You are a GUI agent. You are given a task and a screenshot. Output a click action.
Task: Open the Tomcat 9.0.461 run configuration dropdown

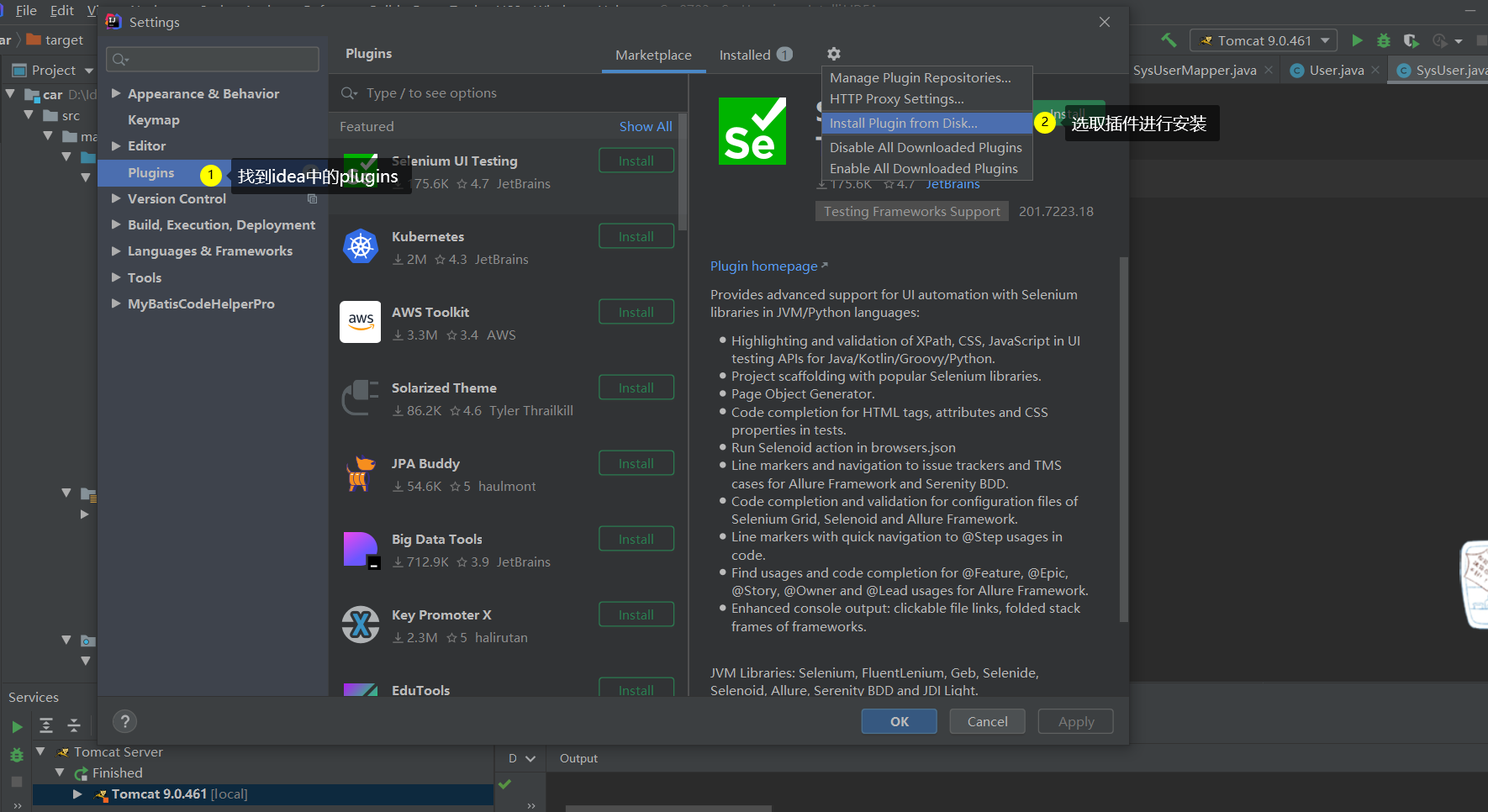pyautogui.click(x=1263, y=40)
